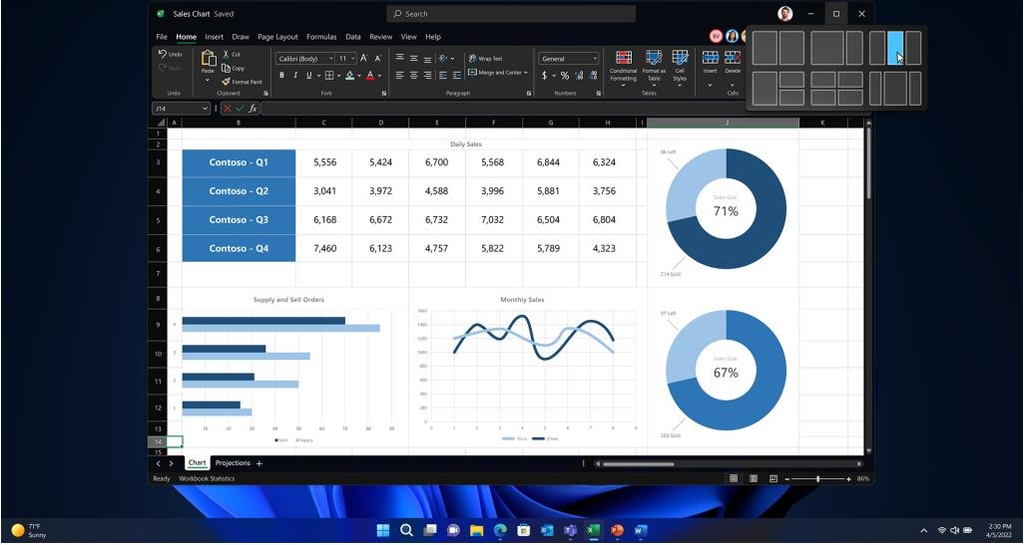Image resolution: width=1024 pixels, height=545 pixels.
Task: Click the fx Insert Function icon
Action: (253, 108)
